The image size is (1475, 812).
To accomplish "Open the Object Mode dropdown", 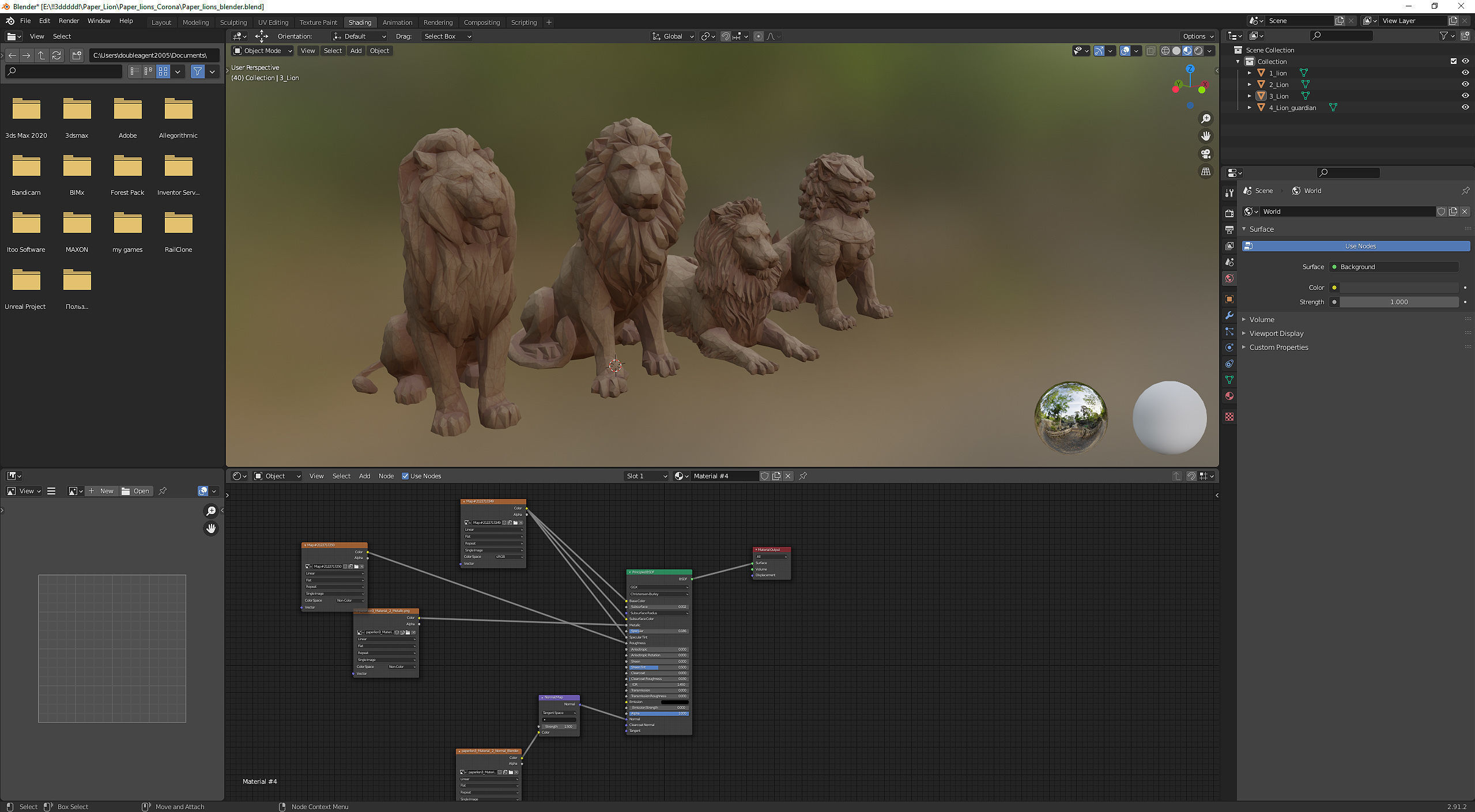I will point(262,51).
